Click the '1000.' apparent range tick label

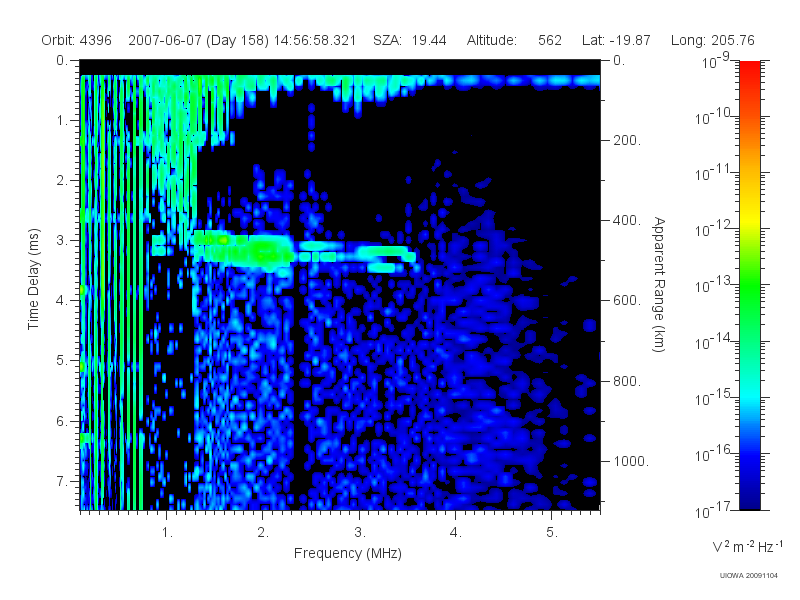(631, 461)
